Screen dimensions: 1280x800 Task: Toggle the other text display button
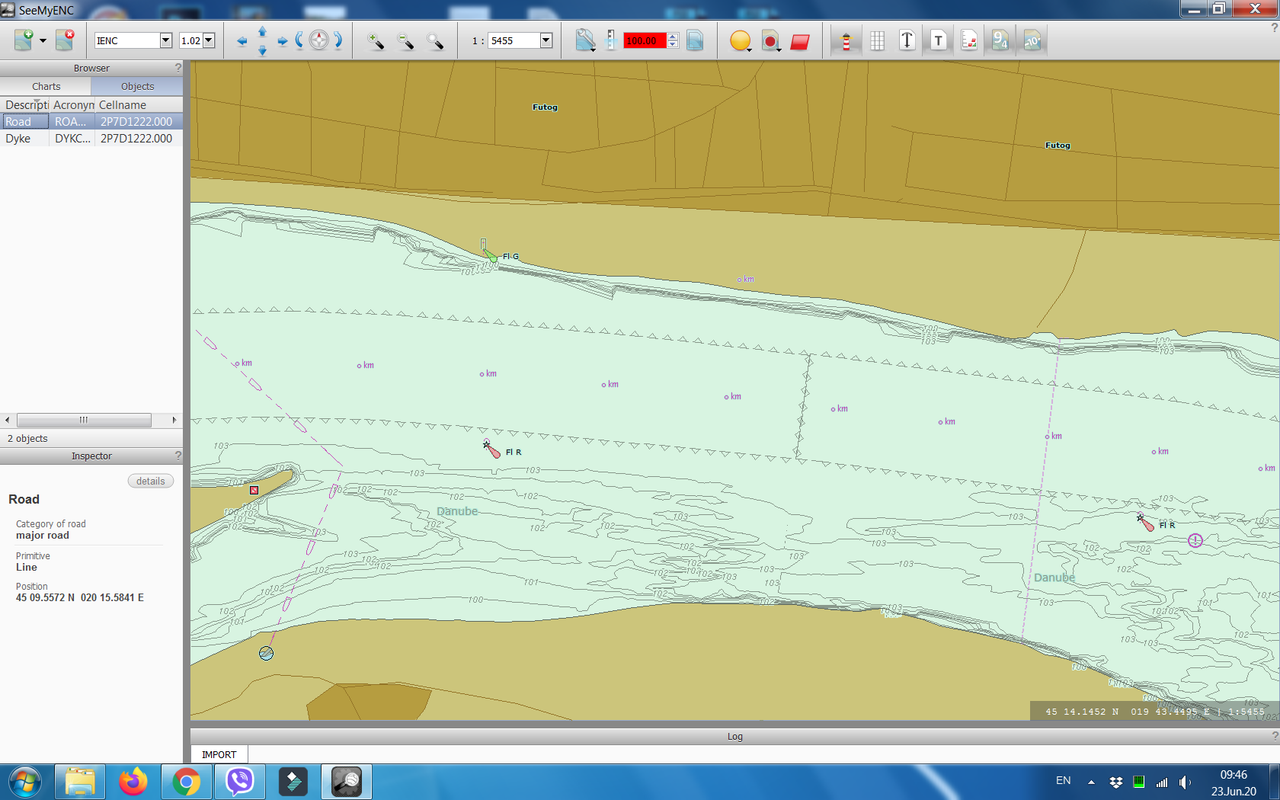[938, 41]
